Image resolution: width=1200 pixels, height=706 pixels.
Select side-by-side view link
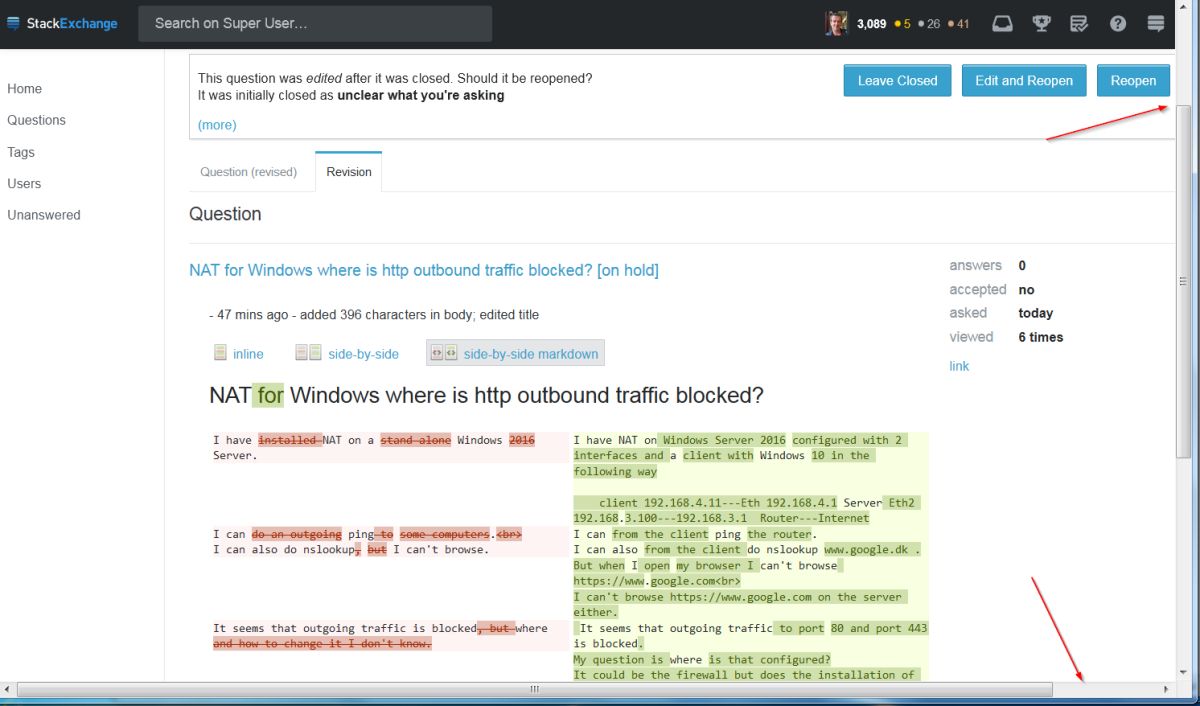pyautogui.click(x=363, y=354)
